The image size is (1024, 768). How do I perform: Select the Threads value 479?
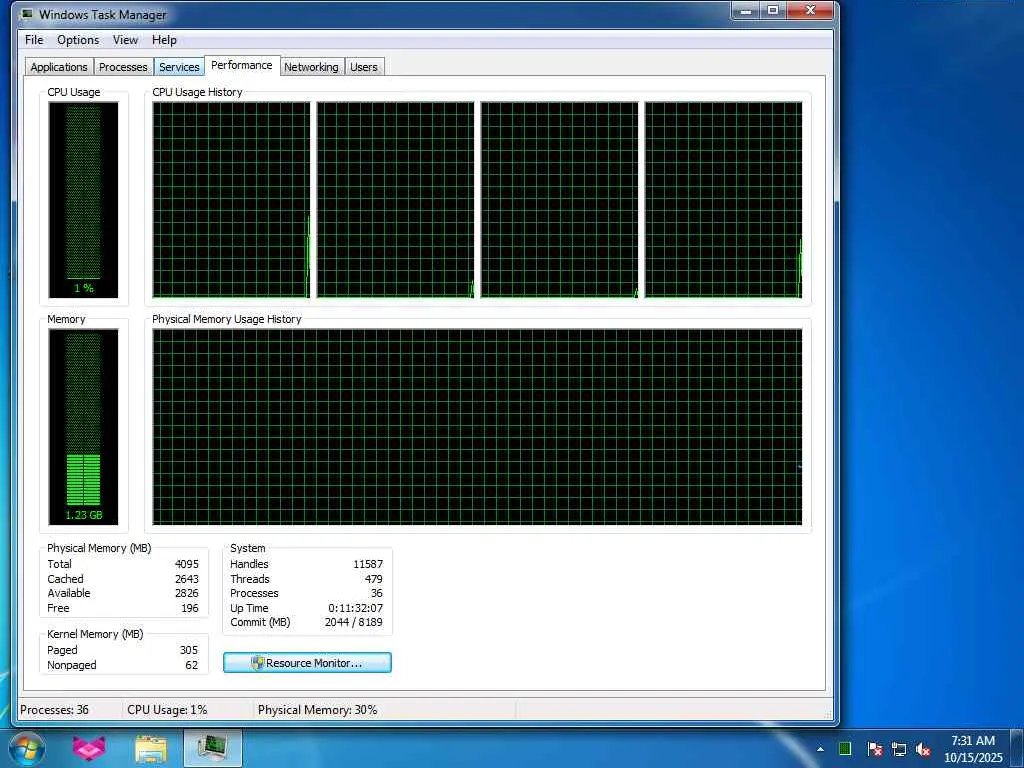[374, 579]
